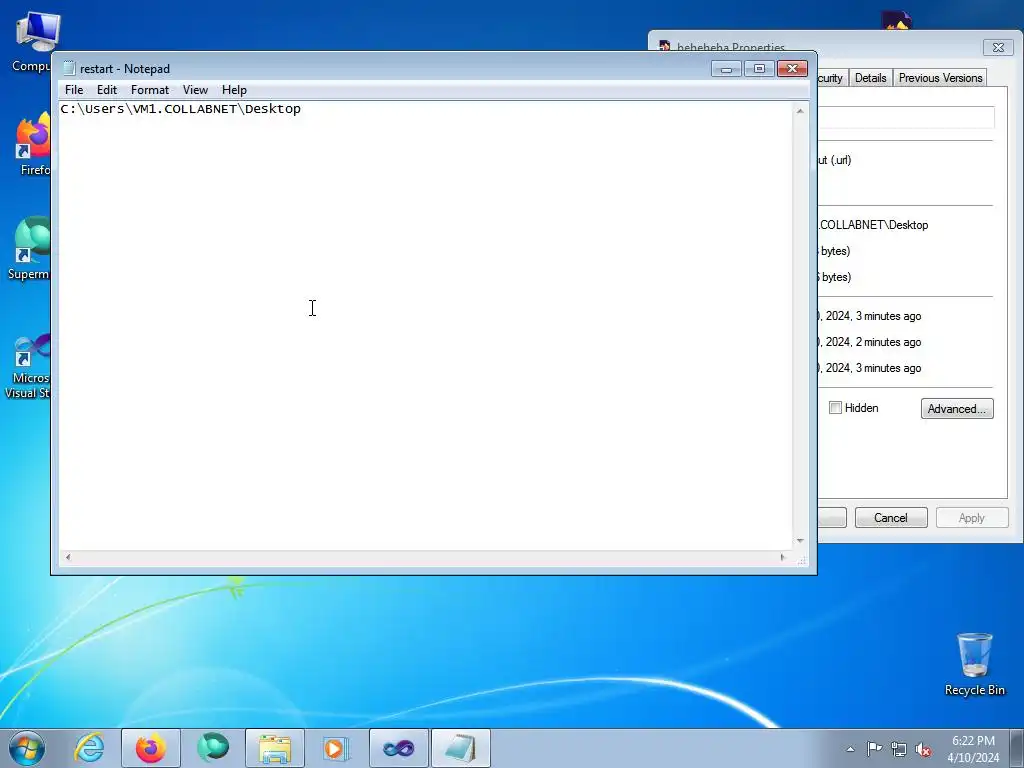Toggle the Hidden checkbox in Properties

pyautogui.click(x=835, y=408)
